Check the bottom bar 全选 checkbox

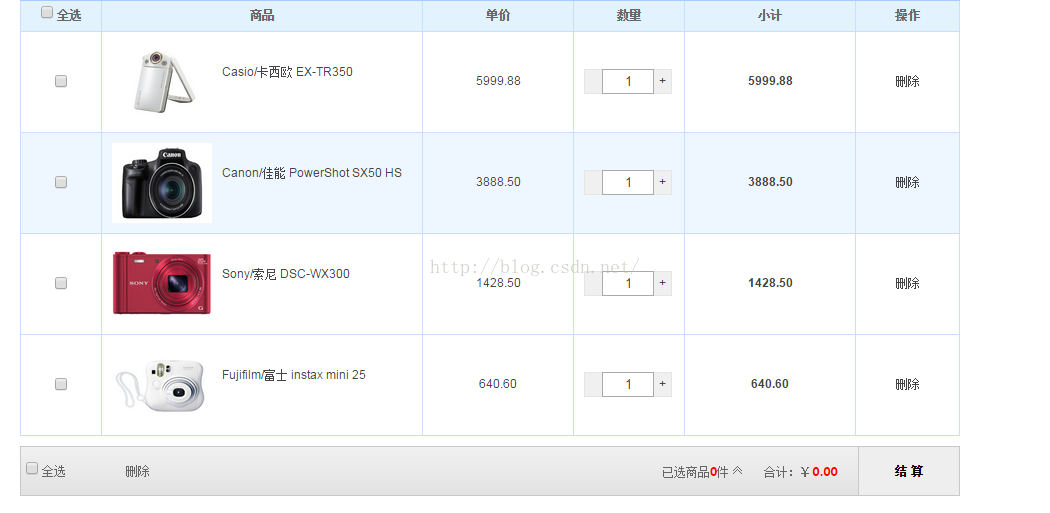tap(31, 468)
